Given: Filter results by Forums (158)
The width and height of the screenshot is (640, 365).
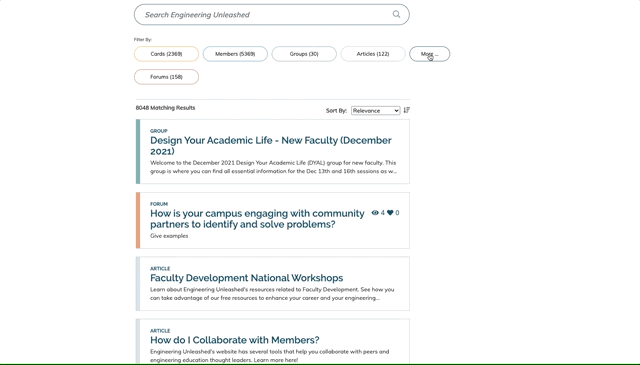Looking at the screenshot, I should [x=167, y=77].
